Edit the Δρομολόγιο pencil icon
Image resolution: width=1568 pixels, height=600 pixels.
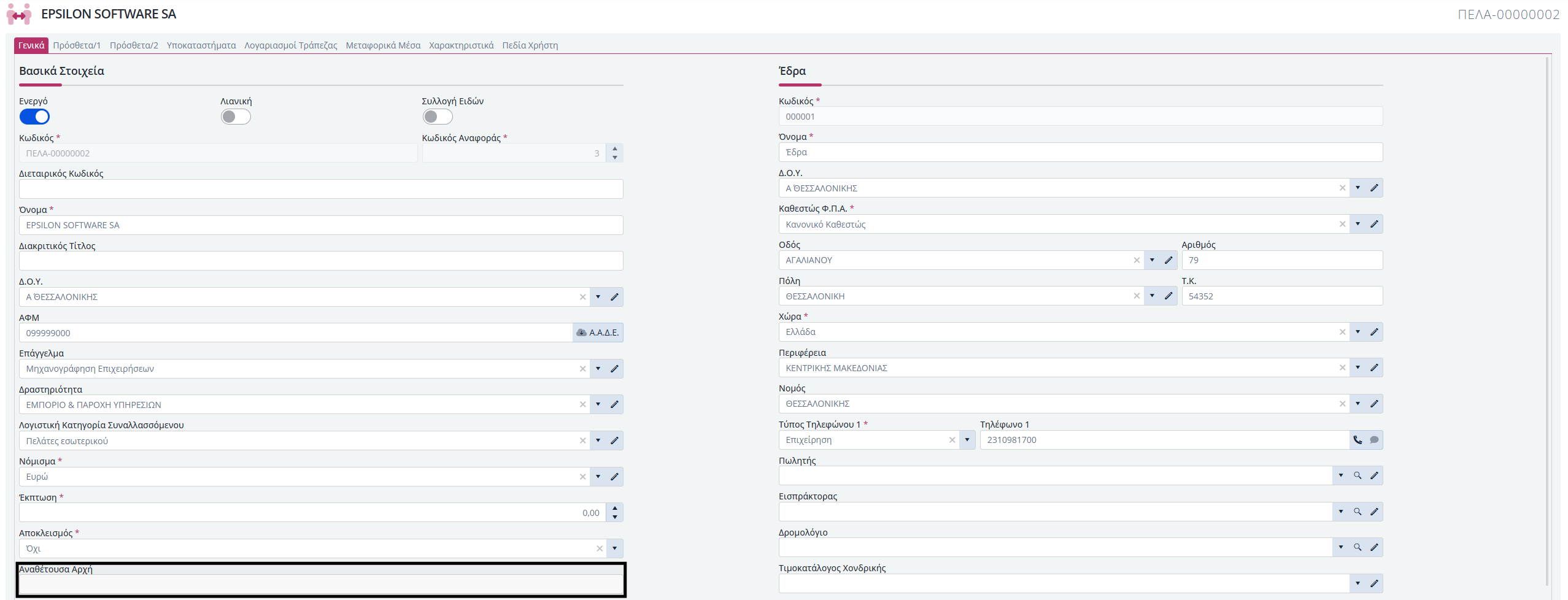[1374, 547]
